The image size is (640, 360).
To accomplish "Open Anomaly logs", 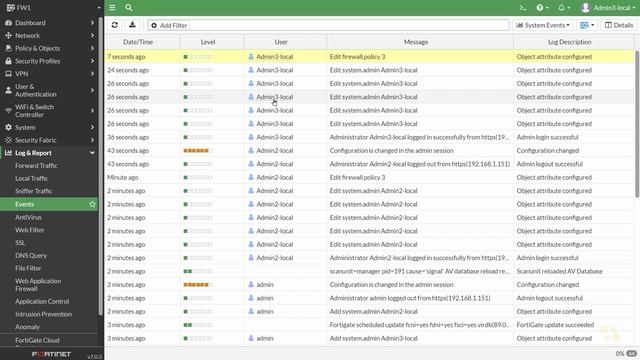I will click(27, 327).
